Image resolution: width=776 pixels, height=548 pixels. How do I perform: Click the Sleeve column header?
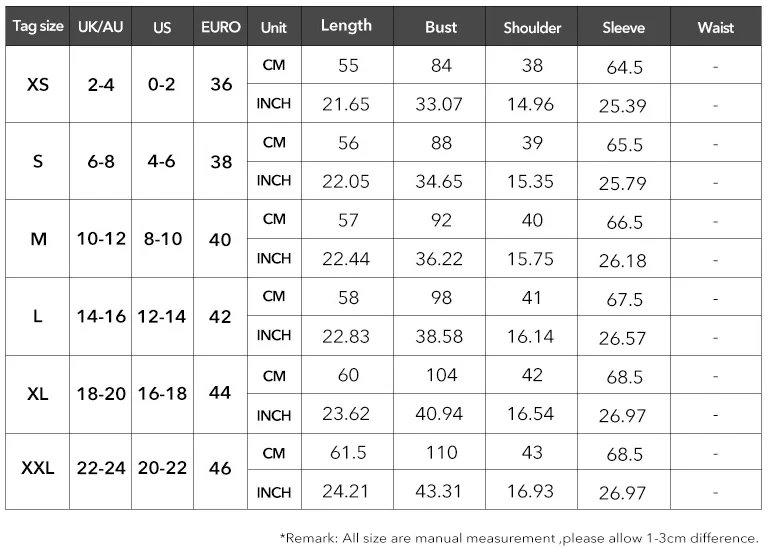pyautogui.click(x=624, y=26)
